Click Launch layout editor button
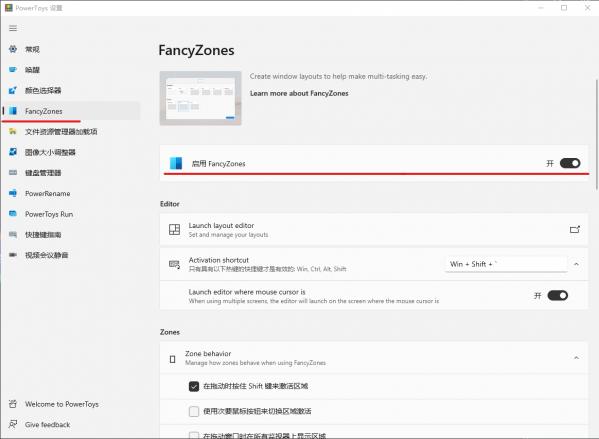 point(374,230)
